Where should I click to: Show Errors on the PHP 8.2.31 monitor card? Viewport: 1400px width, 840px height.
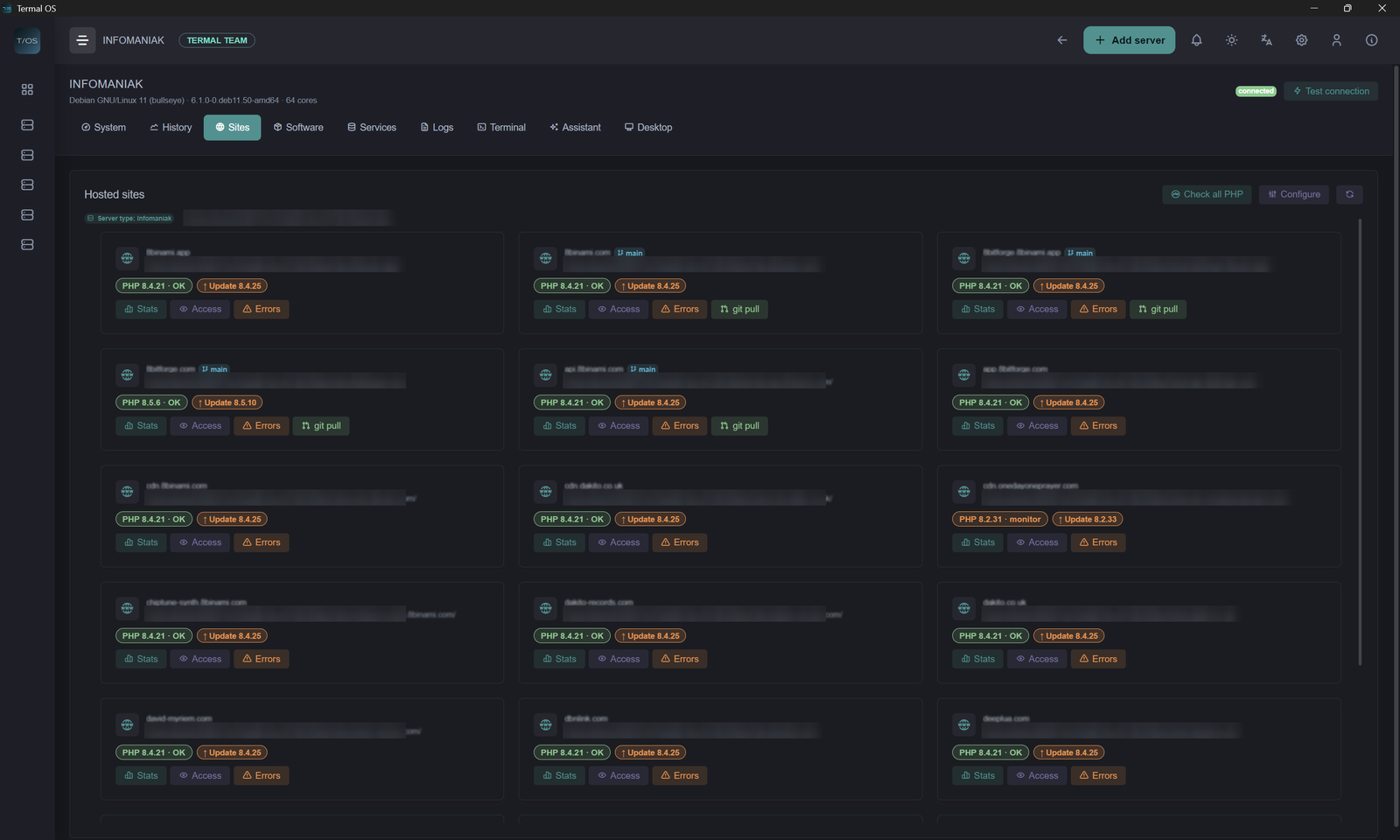point(1098,542)
